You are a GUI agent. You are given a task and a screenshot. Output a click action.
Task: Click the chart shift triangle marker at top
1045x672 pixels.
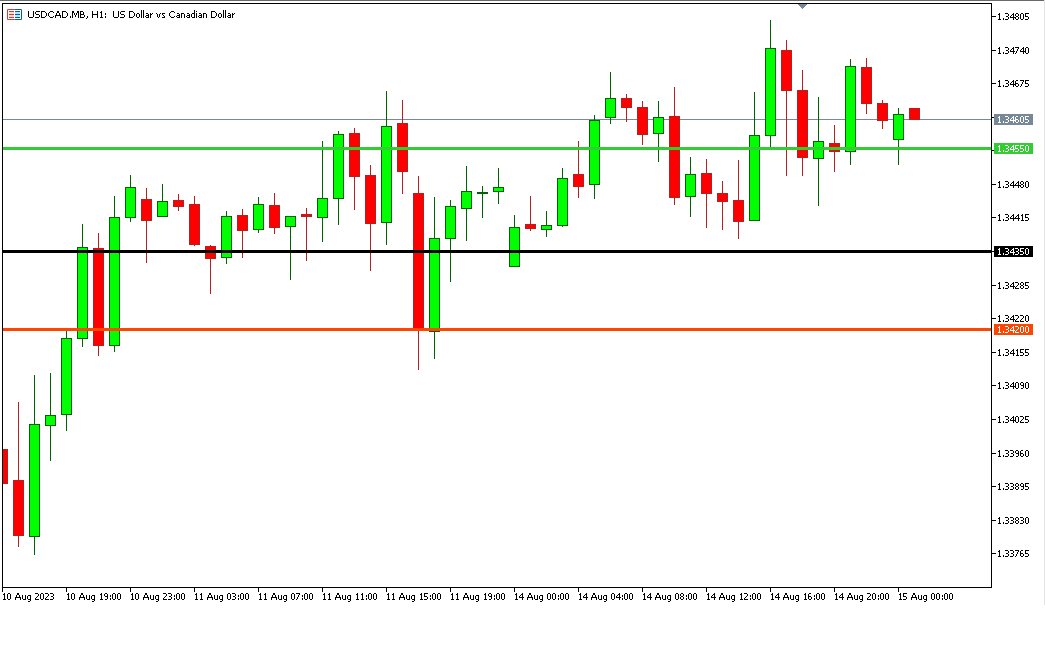(x=802, y=6)
